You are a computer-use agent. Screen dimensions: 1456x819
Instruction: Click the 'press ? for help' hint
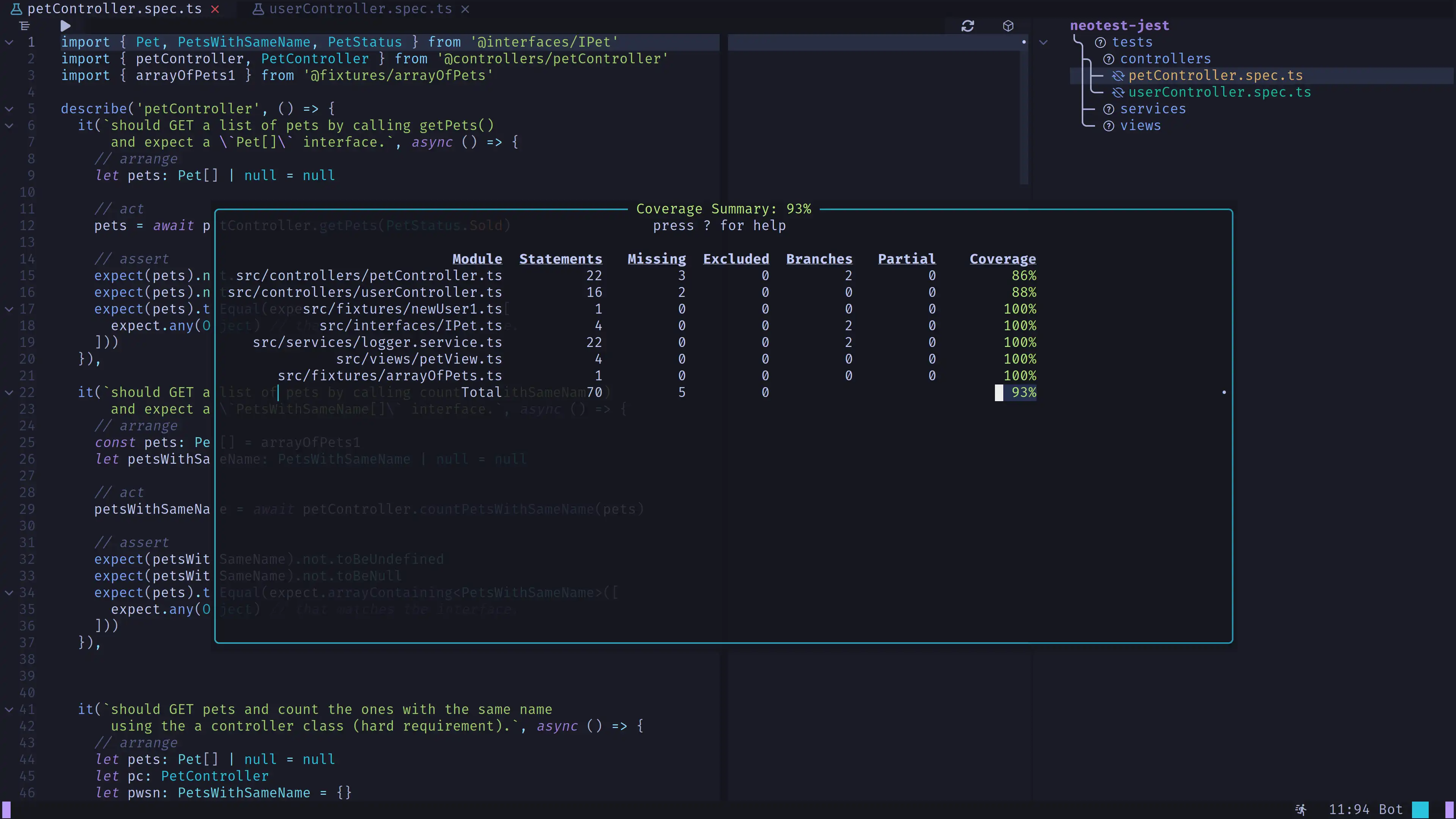coord(719,226)
